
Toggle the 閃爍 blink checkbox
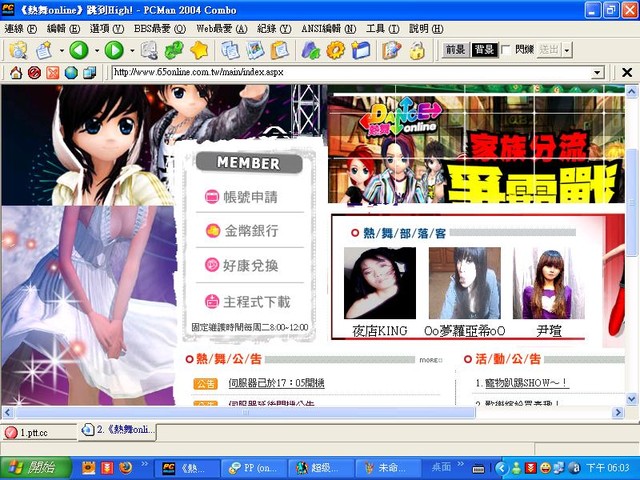coord(506,50)
